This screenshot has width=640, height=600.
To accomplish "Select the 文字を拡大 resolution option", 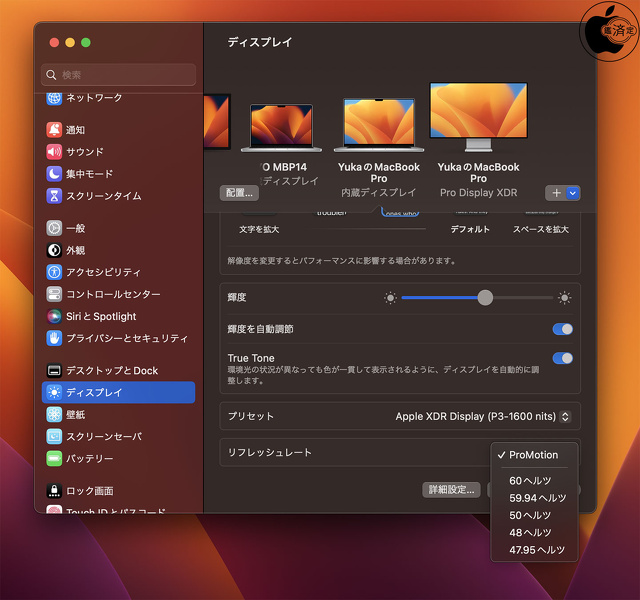I will click(x=259, y=229).
